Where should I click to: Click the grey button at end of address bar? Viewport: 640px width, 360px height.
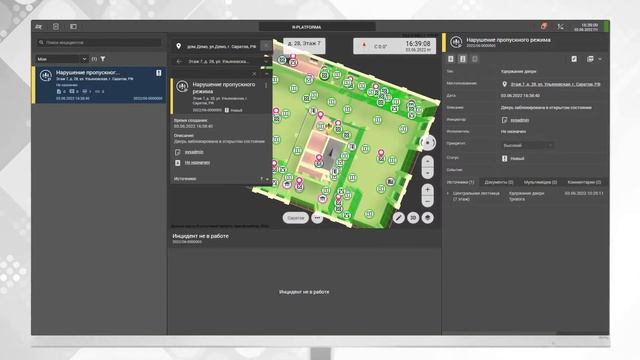coord(265,46)
